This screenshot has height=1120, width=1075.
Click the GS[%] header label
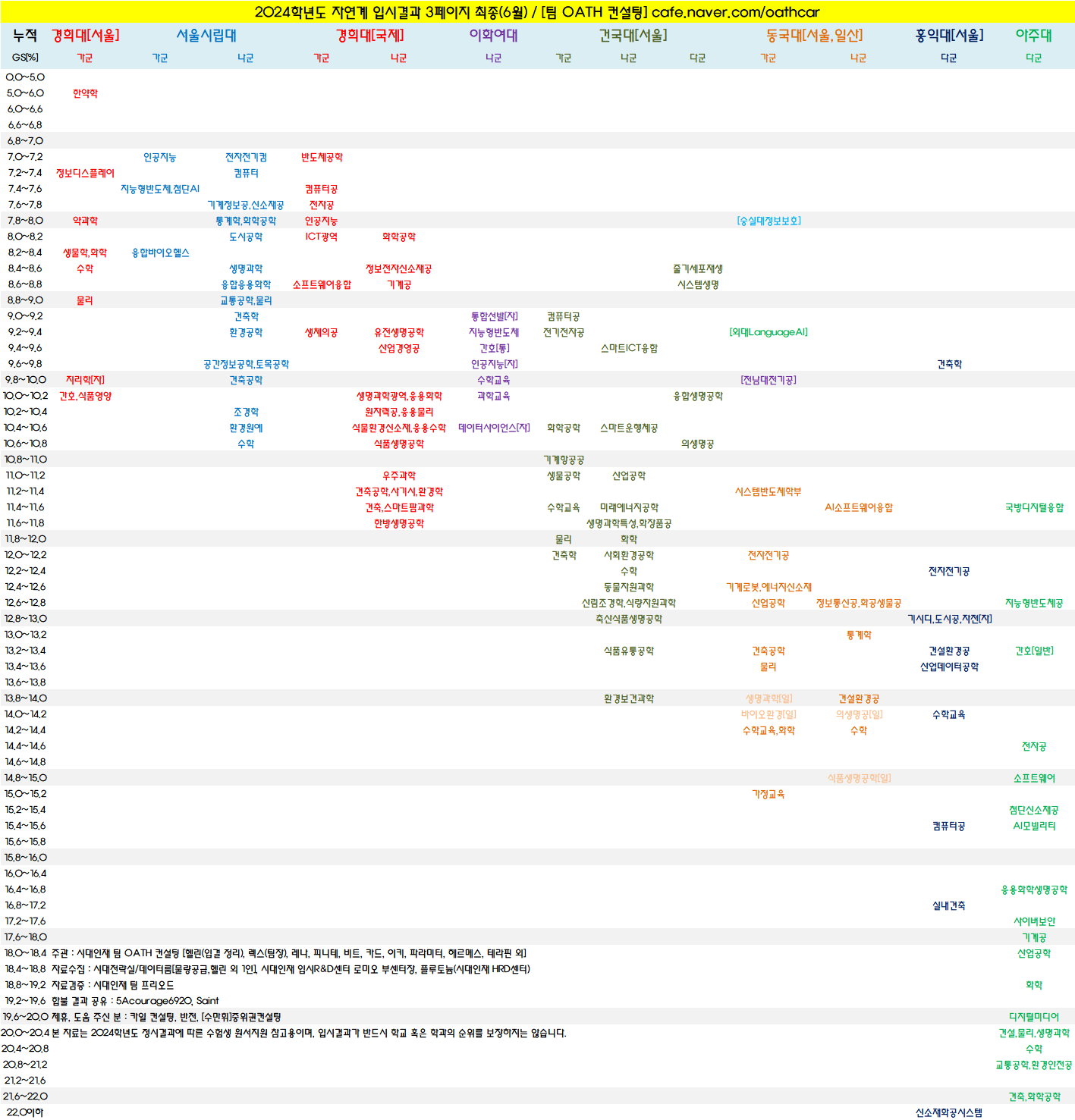click(x=25, y=58)
